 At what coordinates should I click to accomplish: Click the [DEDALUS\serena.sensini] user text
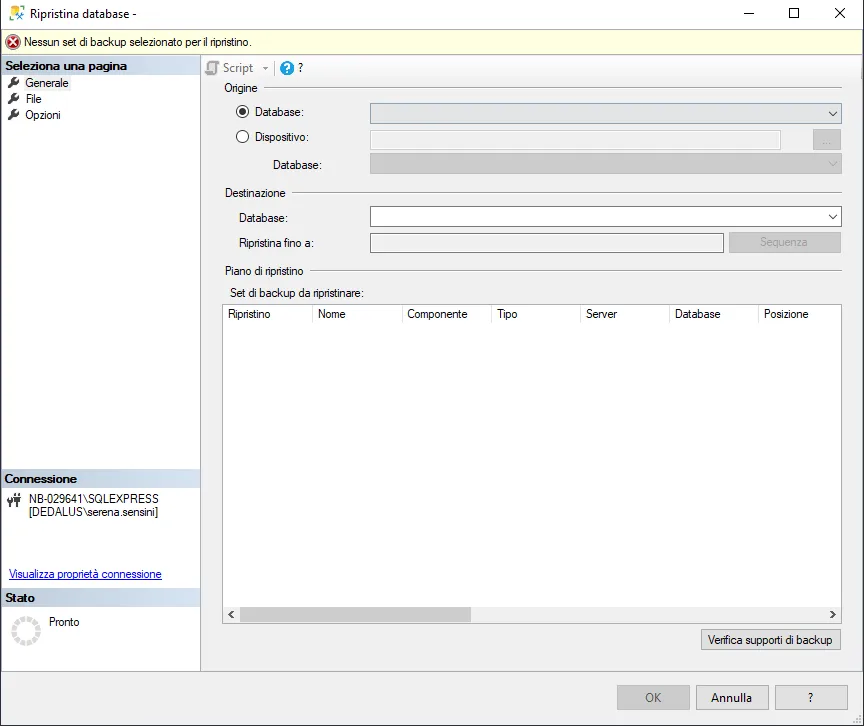coord(94,512)
